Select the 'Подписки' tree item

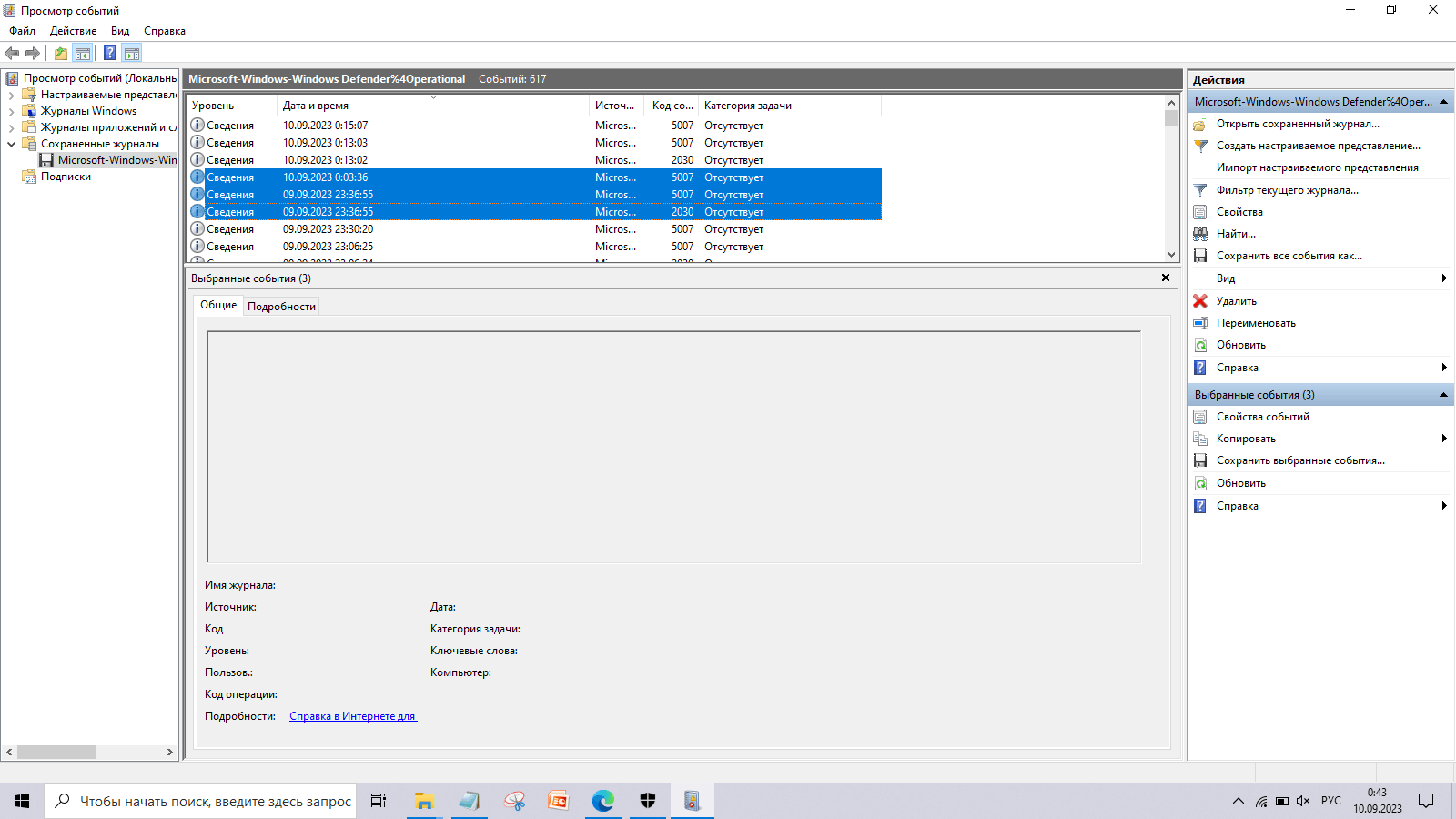tap(66, 177)
